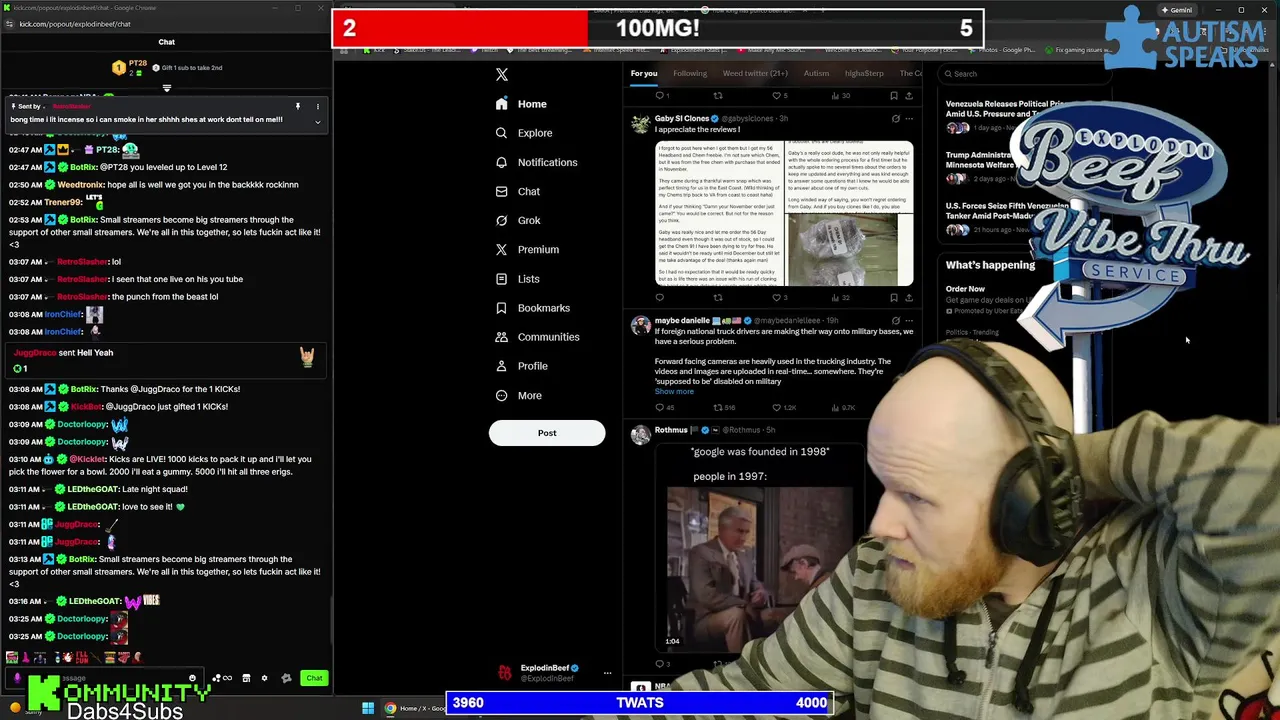Image resolution: width=1280 pixels, height=720 pixels.
Task: Bookmark the Gaby SI Clones post
Action: 893,297
